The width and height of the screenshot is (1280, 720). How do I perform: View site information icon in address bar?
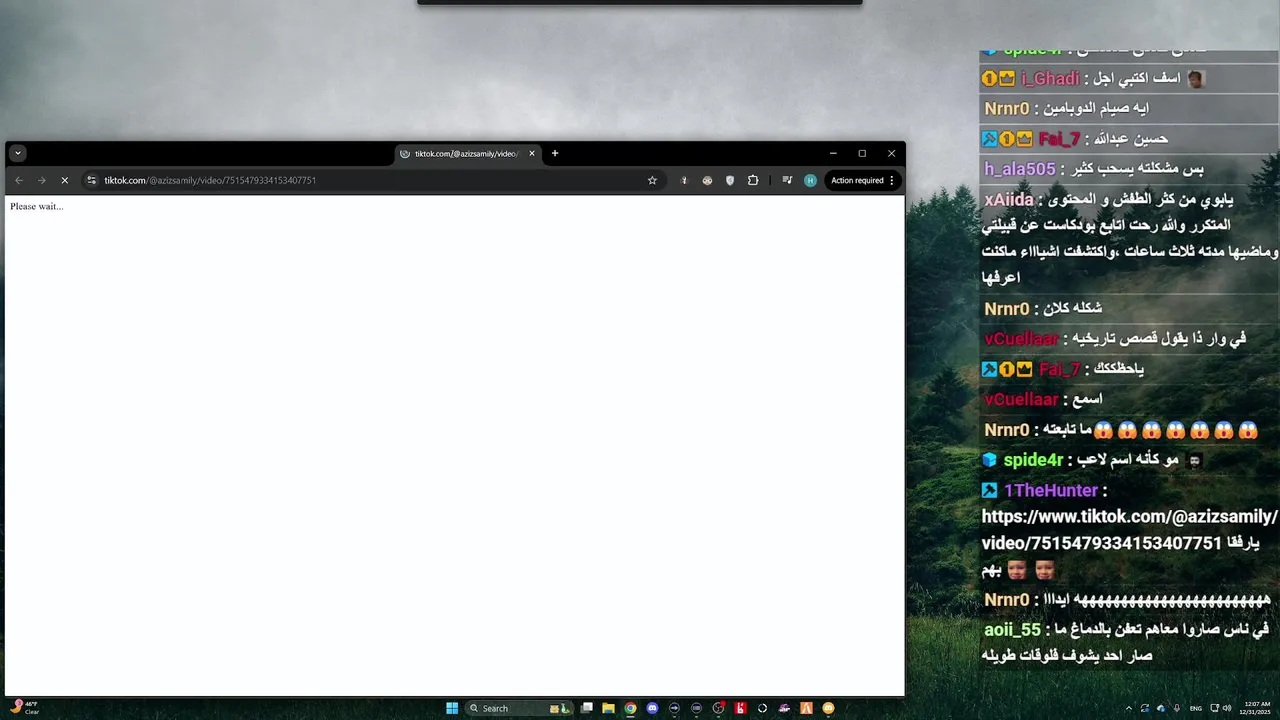91,180
